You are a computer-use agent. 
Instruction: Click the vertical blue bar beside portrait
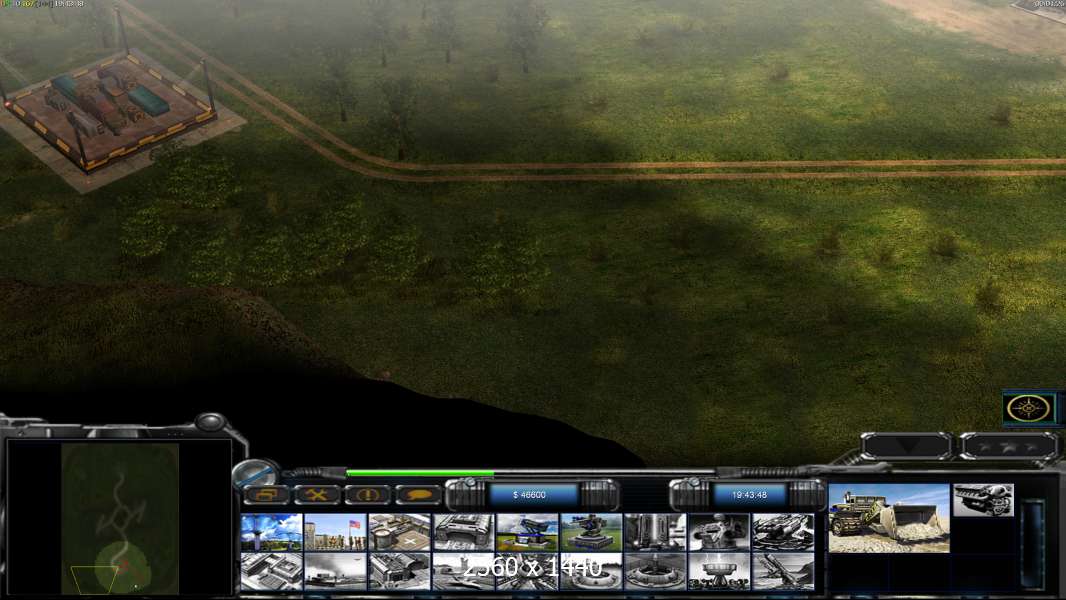[1033, 544]
